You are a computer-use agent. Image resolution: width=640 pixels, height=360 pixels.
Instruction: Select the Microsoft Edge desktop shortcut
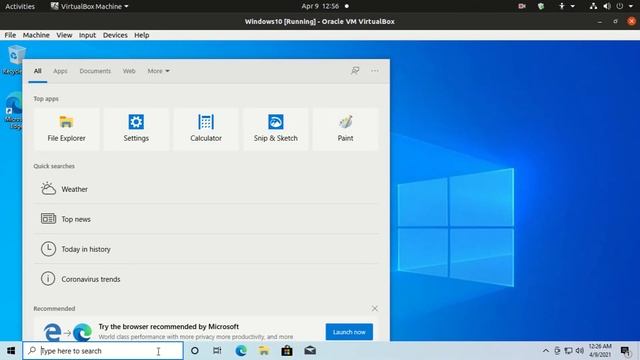[13, 111]
